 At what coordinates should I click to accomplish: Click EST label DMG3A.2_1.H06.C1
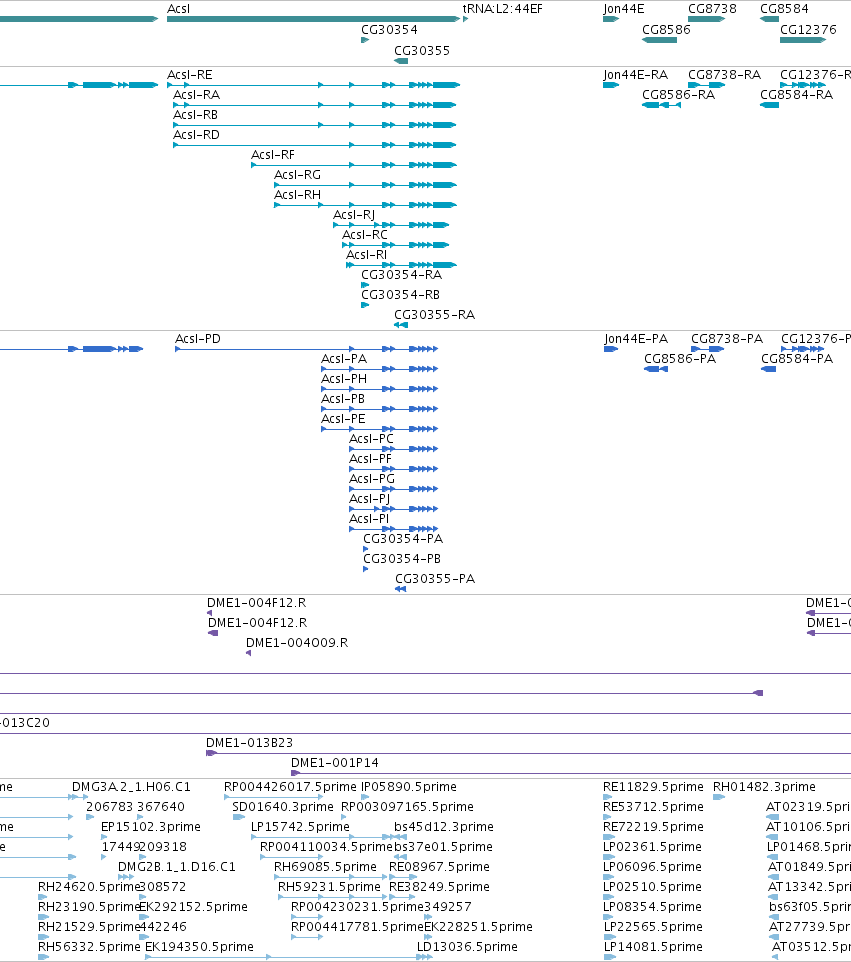(x=131, y=787)
